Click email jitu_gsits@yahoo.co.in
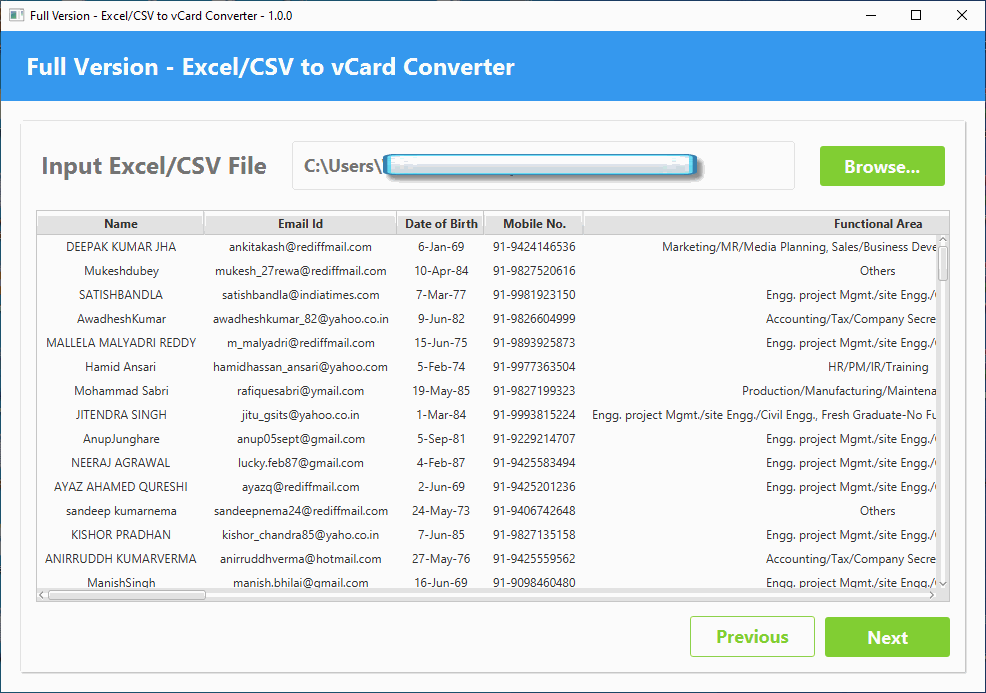Viewport: 986px width, 693px height. click(301, 415)
